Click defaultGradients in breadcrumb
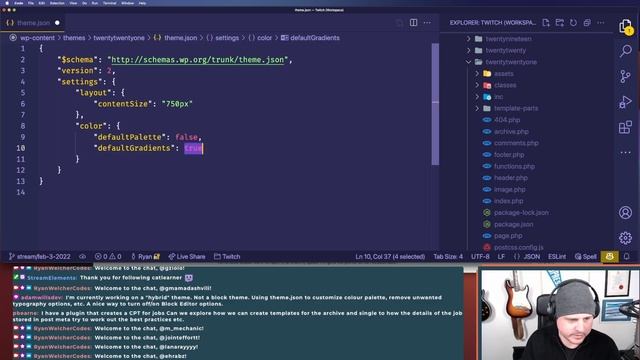The width and height of the screenshot is (640, 360). 315,38
